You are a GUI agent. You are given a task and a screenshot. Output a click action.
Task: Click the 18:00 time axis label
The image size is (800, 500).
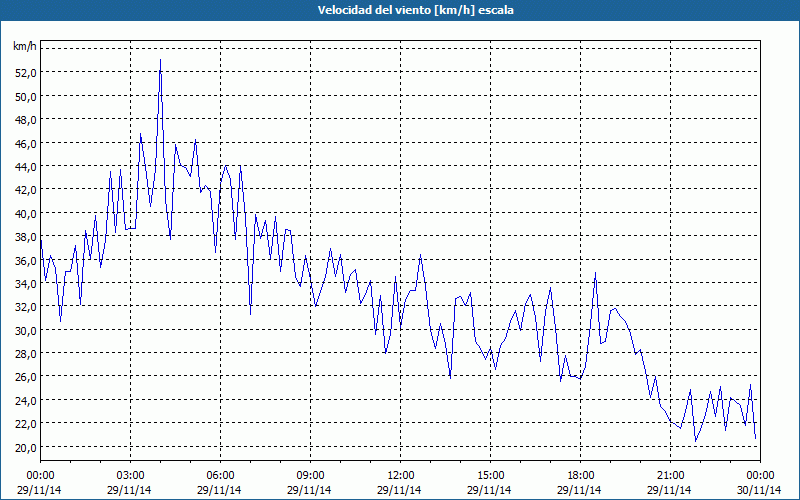tap(580, 476)
